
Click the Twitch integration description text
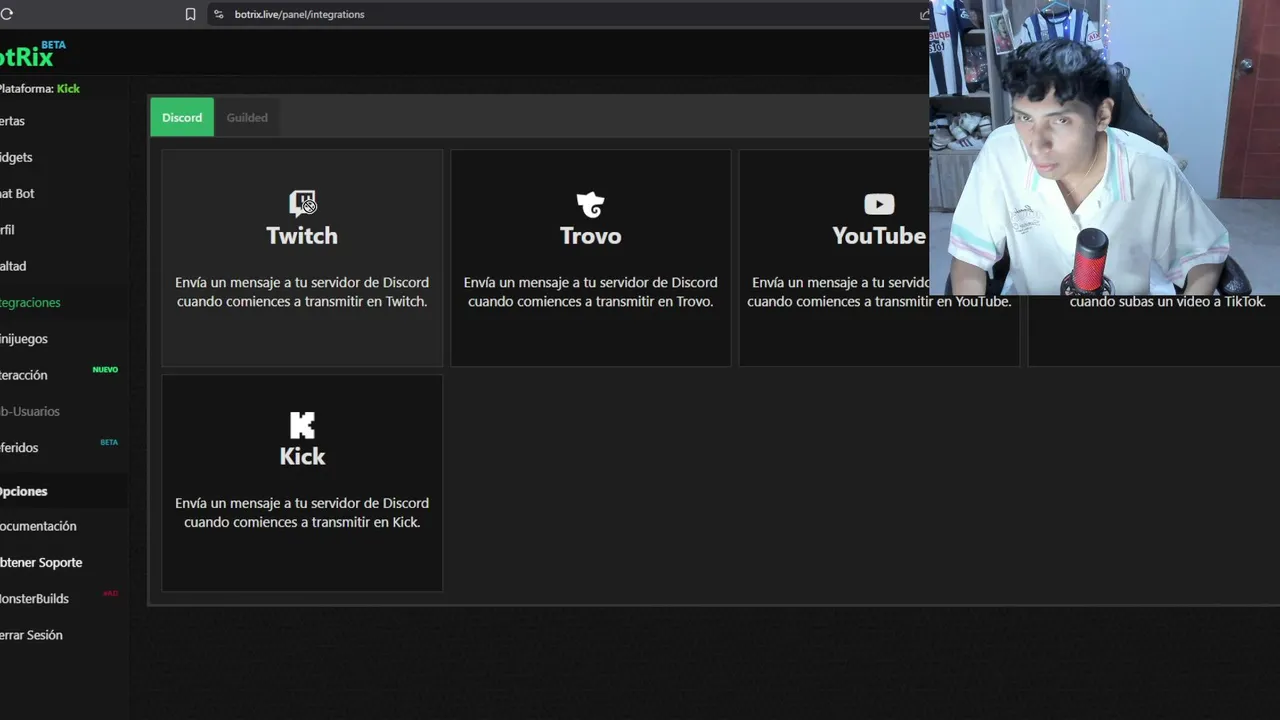(x=302, y=292)
